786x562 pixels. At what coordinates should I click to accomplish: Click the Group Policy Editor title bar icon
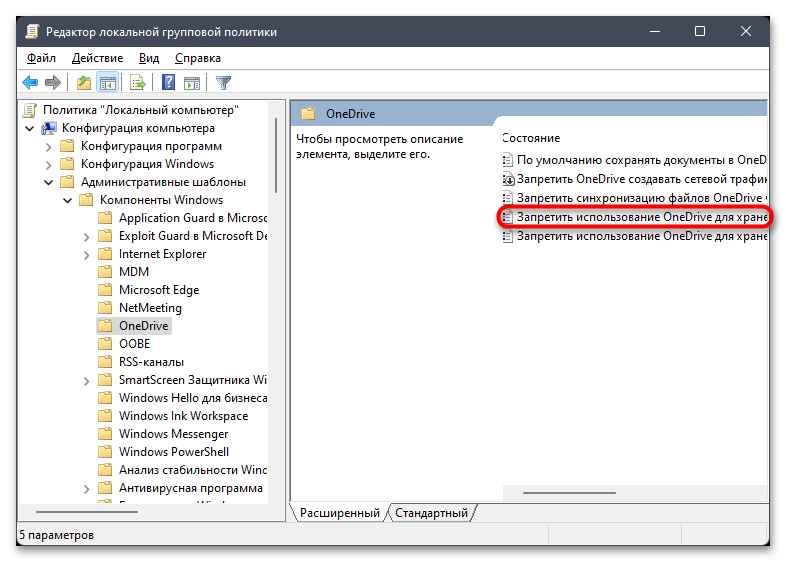click(x=32, y=32)
